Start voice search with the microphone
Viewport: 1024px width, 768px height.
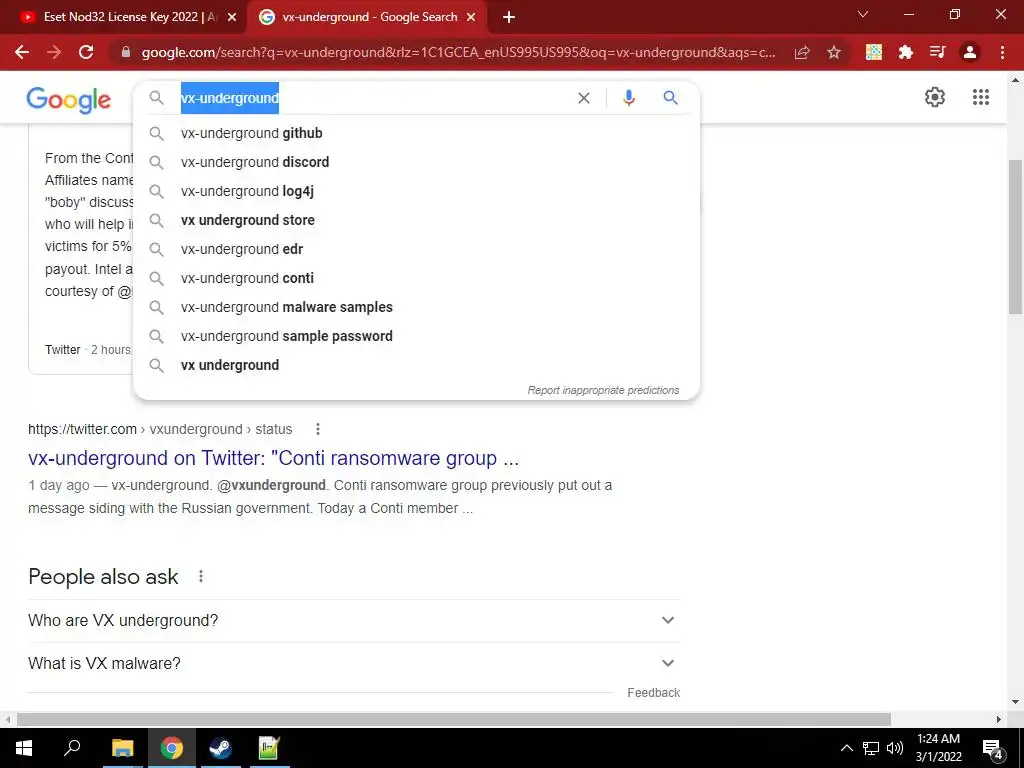click(629, 98)
